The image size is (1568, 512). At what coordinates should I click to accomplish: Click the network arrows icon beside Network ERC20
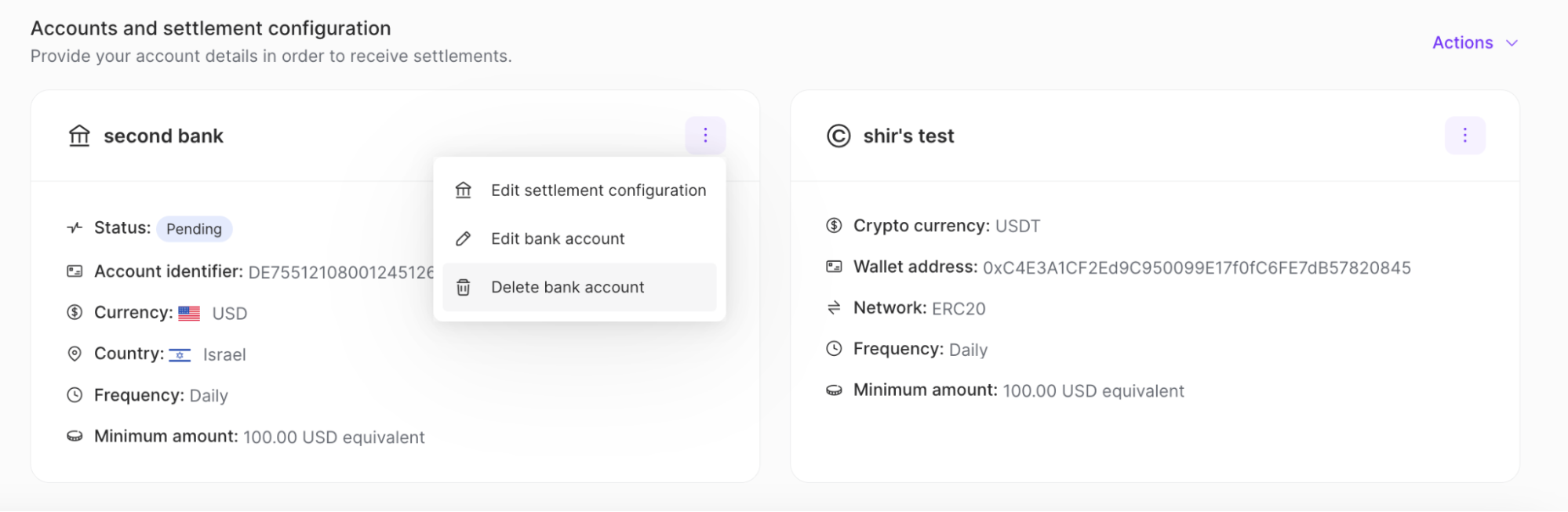point(833,307)
